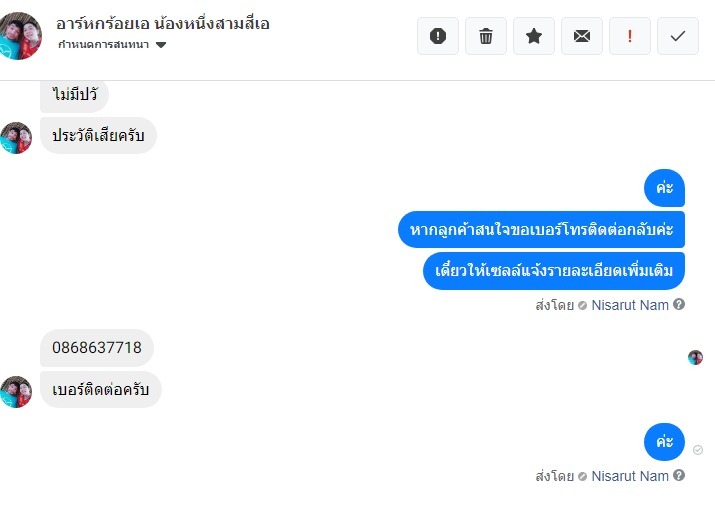This screenshot has width=715, height=512.
Task: Click avatar next to ประวัติเสียครับ message
Action: [16, 138]
